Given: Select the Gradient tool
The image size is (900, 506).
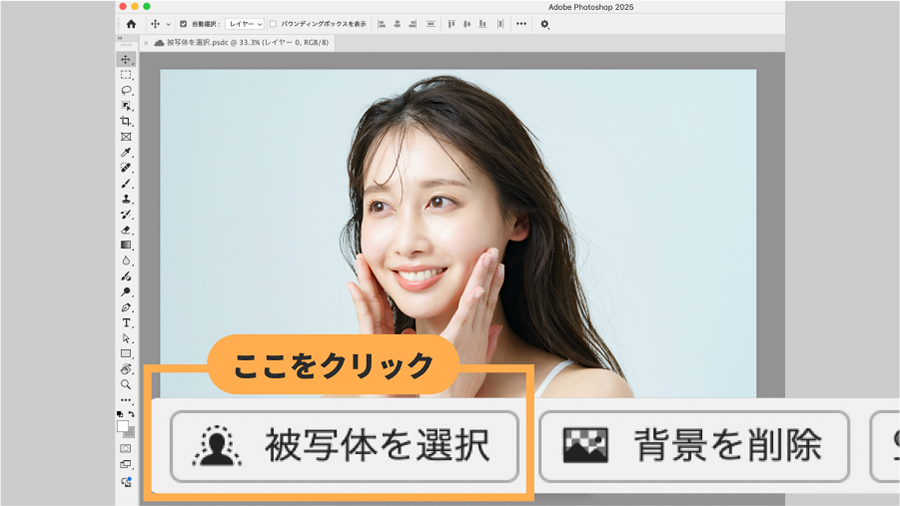Looking at the screenshot, I should (x=126, y=245).
